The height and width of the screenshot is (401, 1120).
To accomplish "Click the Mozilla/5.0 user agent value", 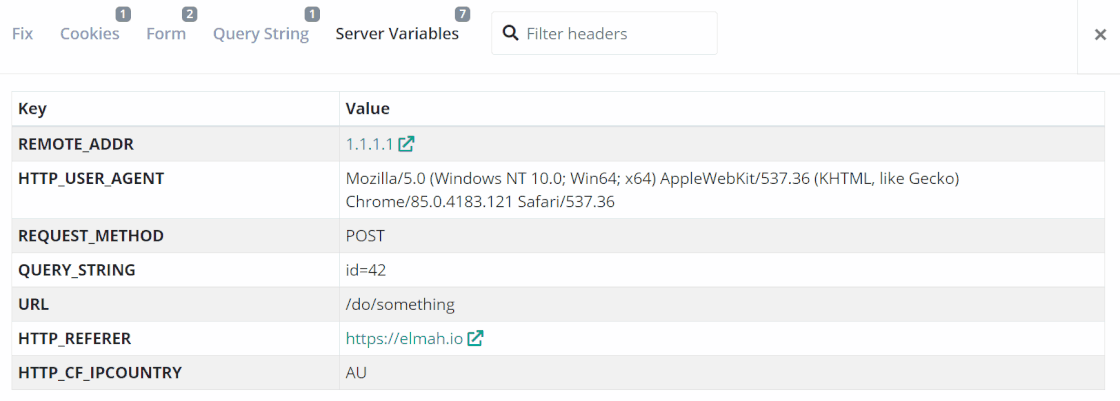I will [x=652, y=190].
